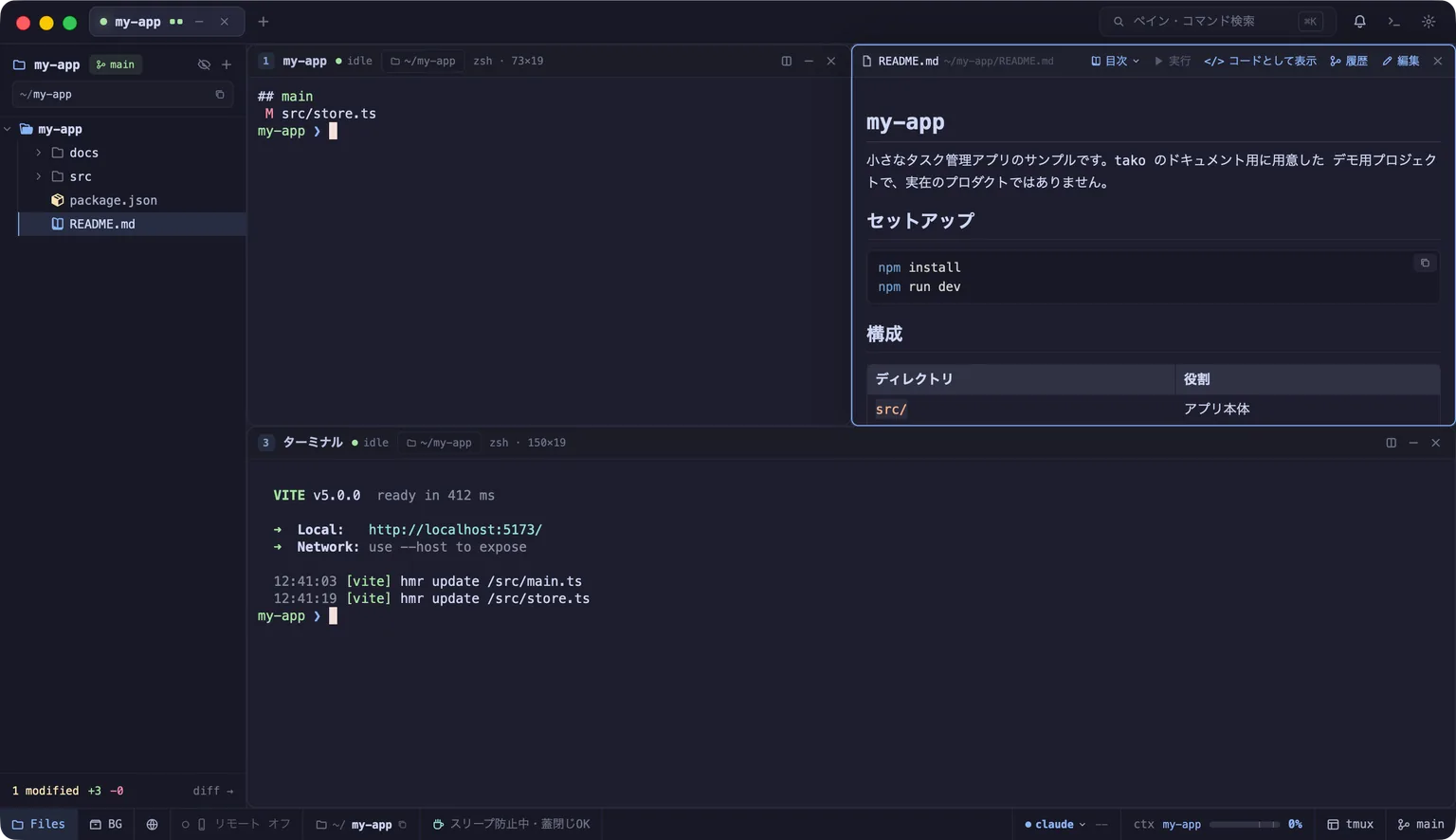The height and width of the screenshot is (840, 1456).
Task: Click the 0% context usage value
Action: [x=1295, y=824]
